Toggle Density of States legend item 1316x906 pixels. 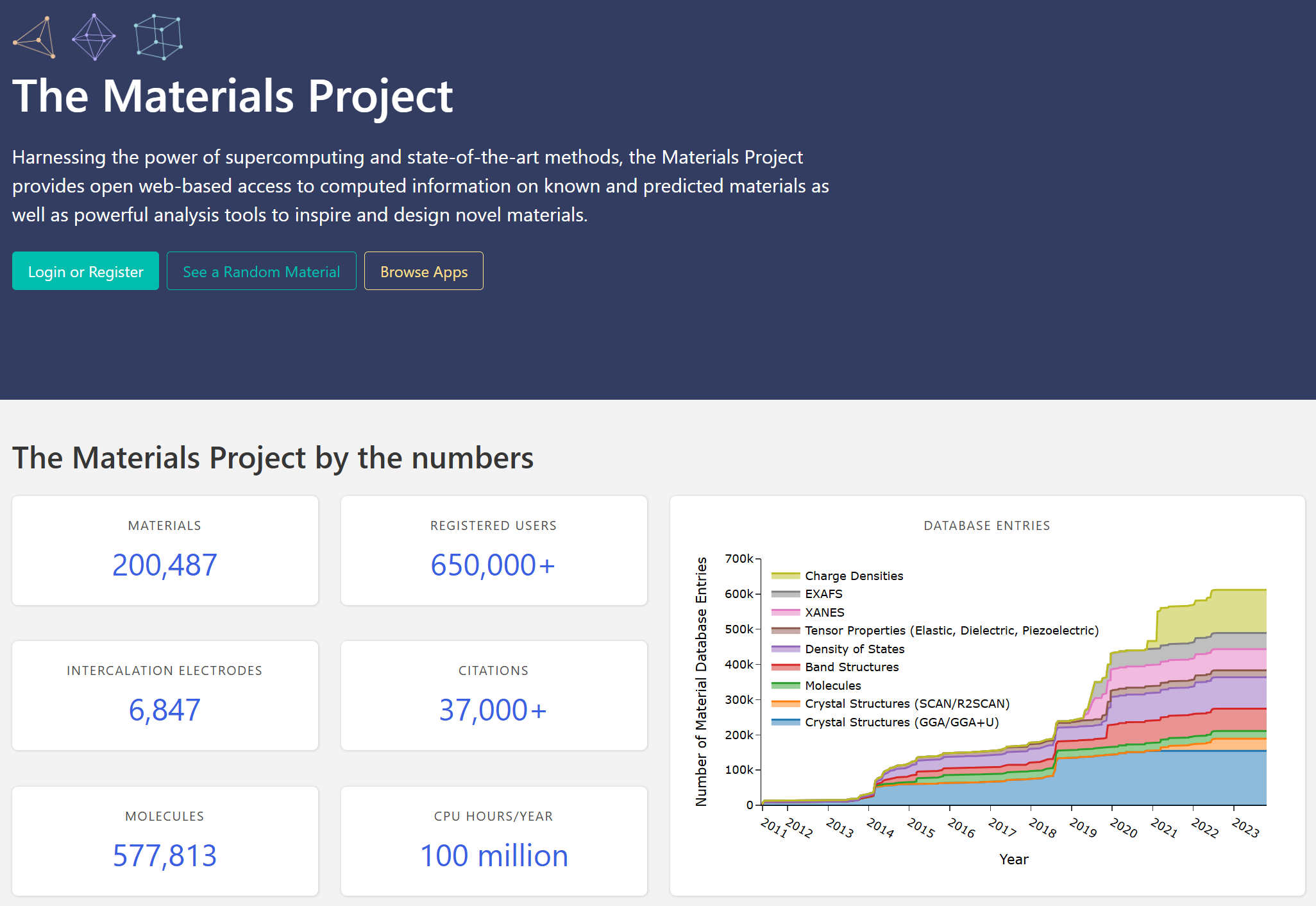[854, 649]
